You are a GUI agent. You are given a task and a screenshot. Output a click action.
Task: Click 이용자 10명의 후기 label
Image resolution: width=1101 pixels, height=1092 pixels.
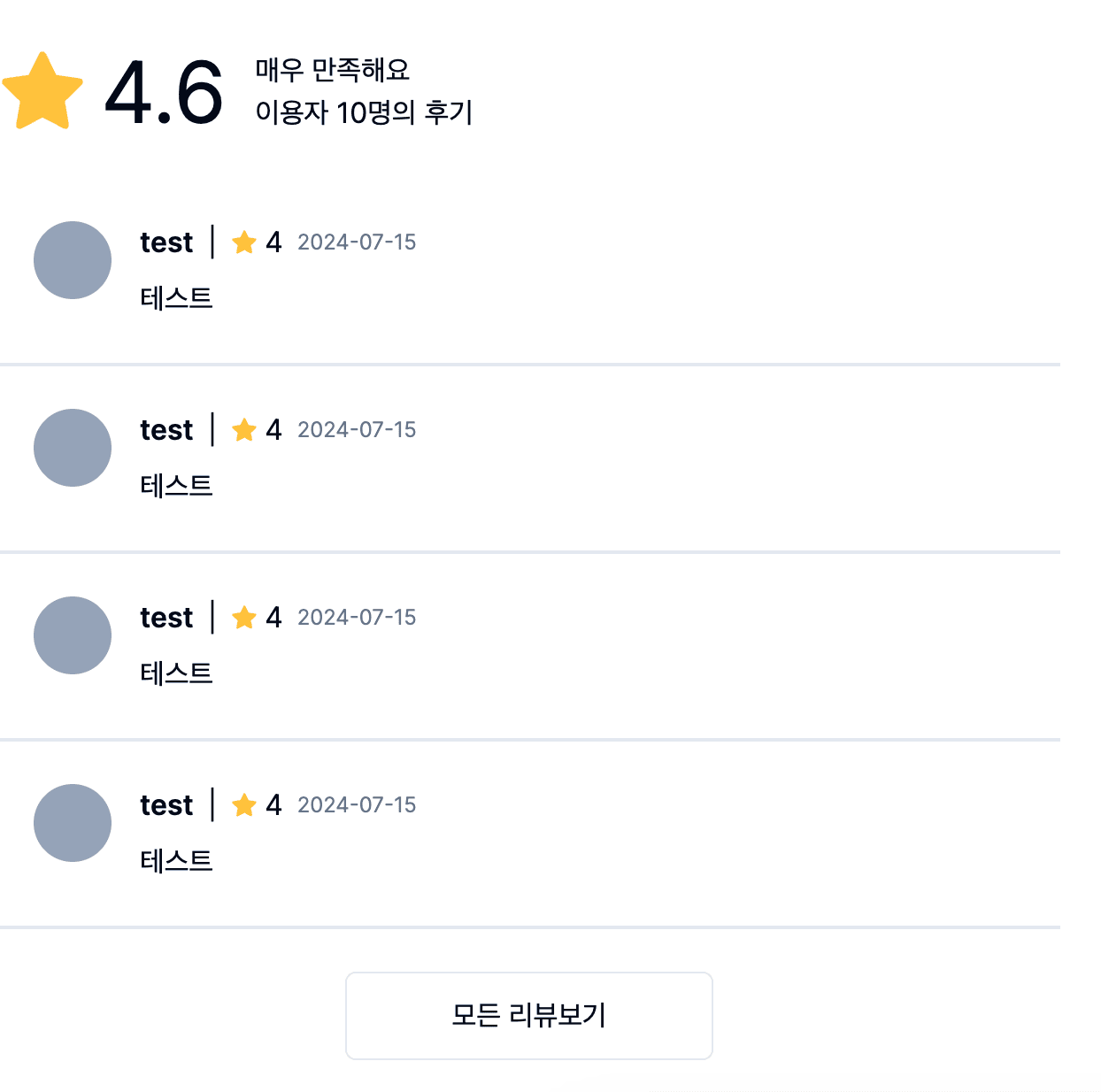point(365,112)
